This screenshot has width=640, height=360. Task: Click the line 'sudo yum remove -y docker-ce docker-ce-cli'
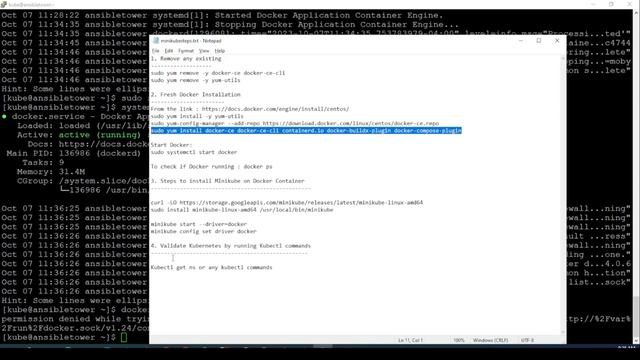tap(218, 73)
